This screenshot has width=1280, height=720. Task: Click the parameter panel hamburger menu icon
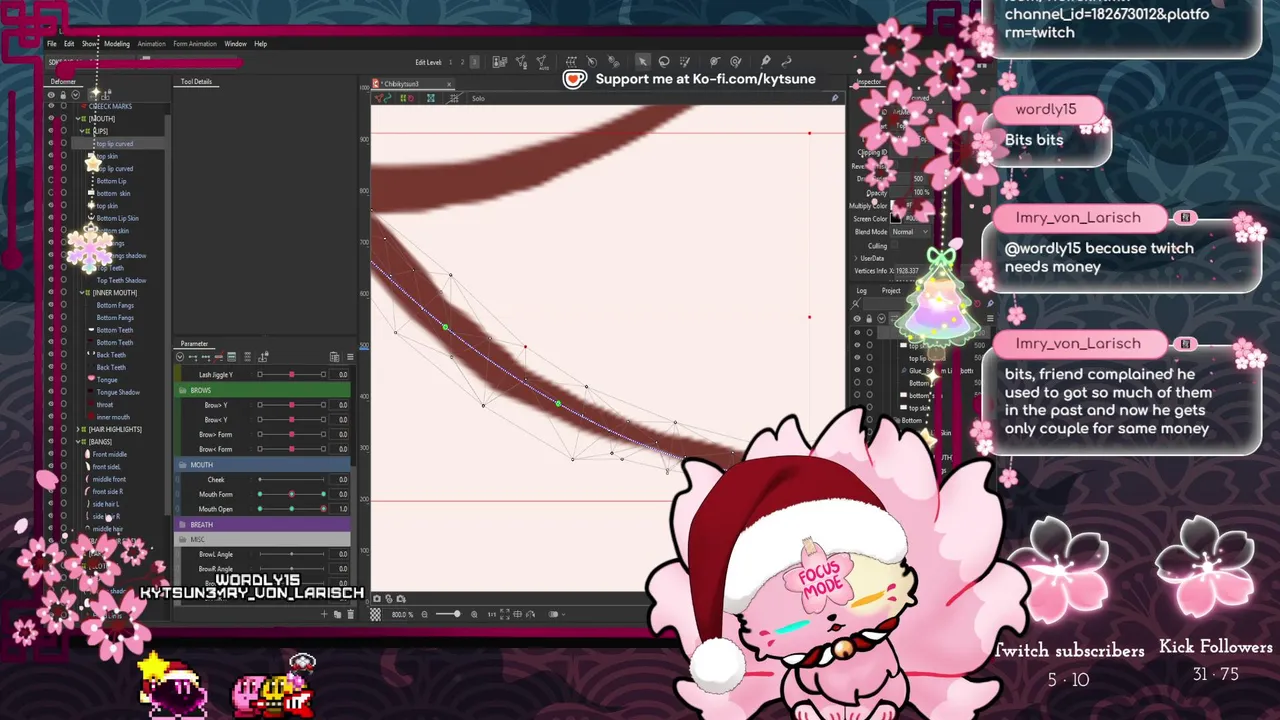click(x=350, y=357)
